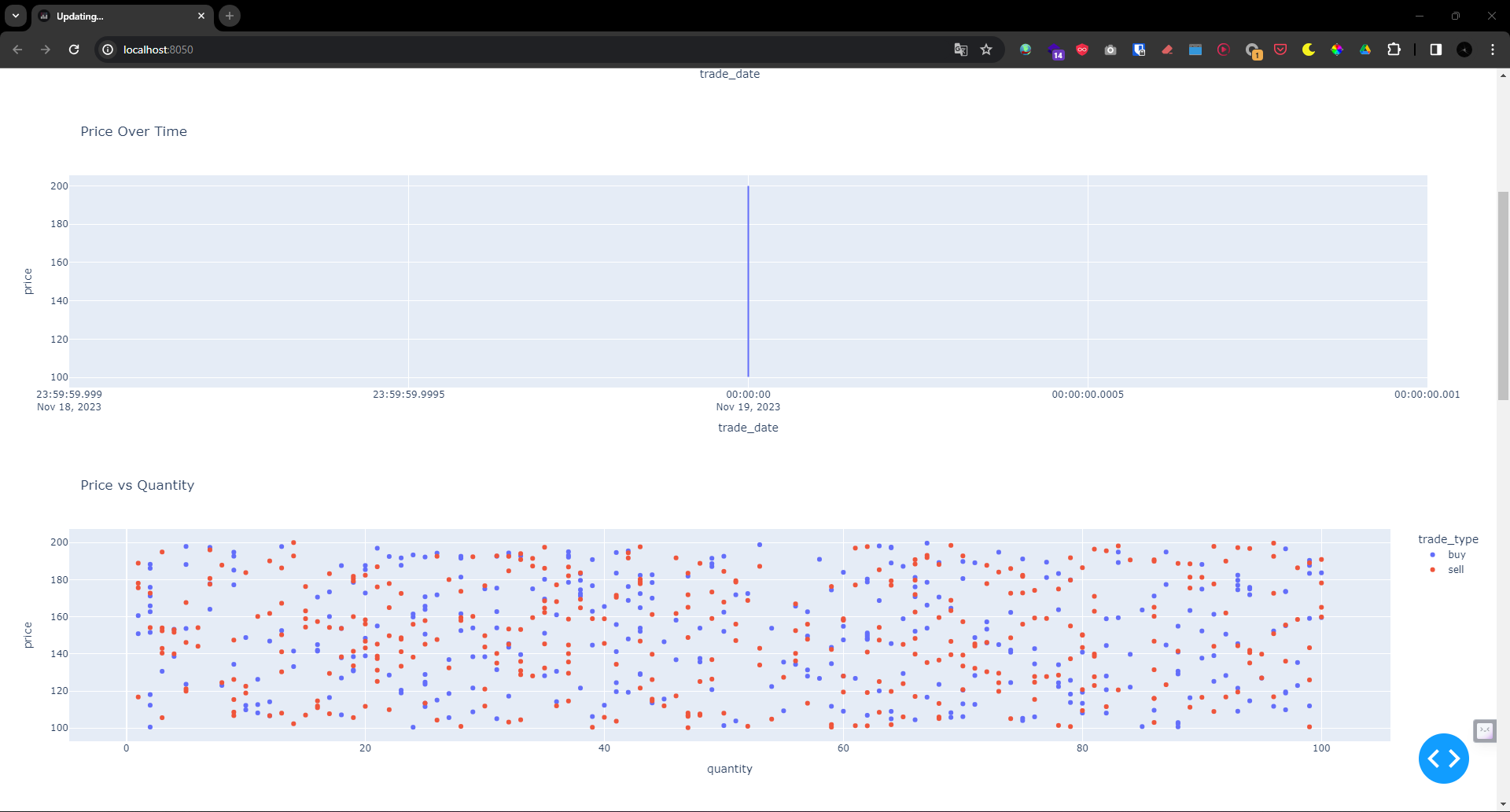
Task: Toggle the browser side panel
Action: click(1436, 50)
